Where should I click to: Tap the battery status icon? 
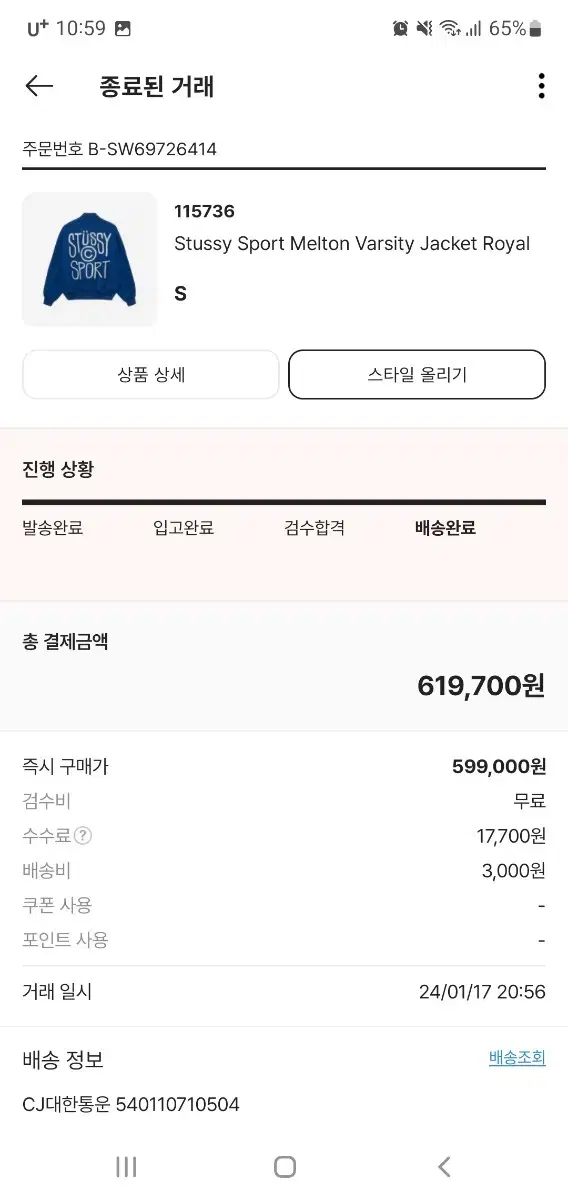[x=535, y=29]
